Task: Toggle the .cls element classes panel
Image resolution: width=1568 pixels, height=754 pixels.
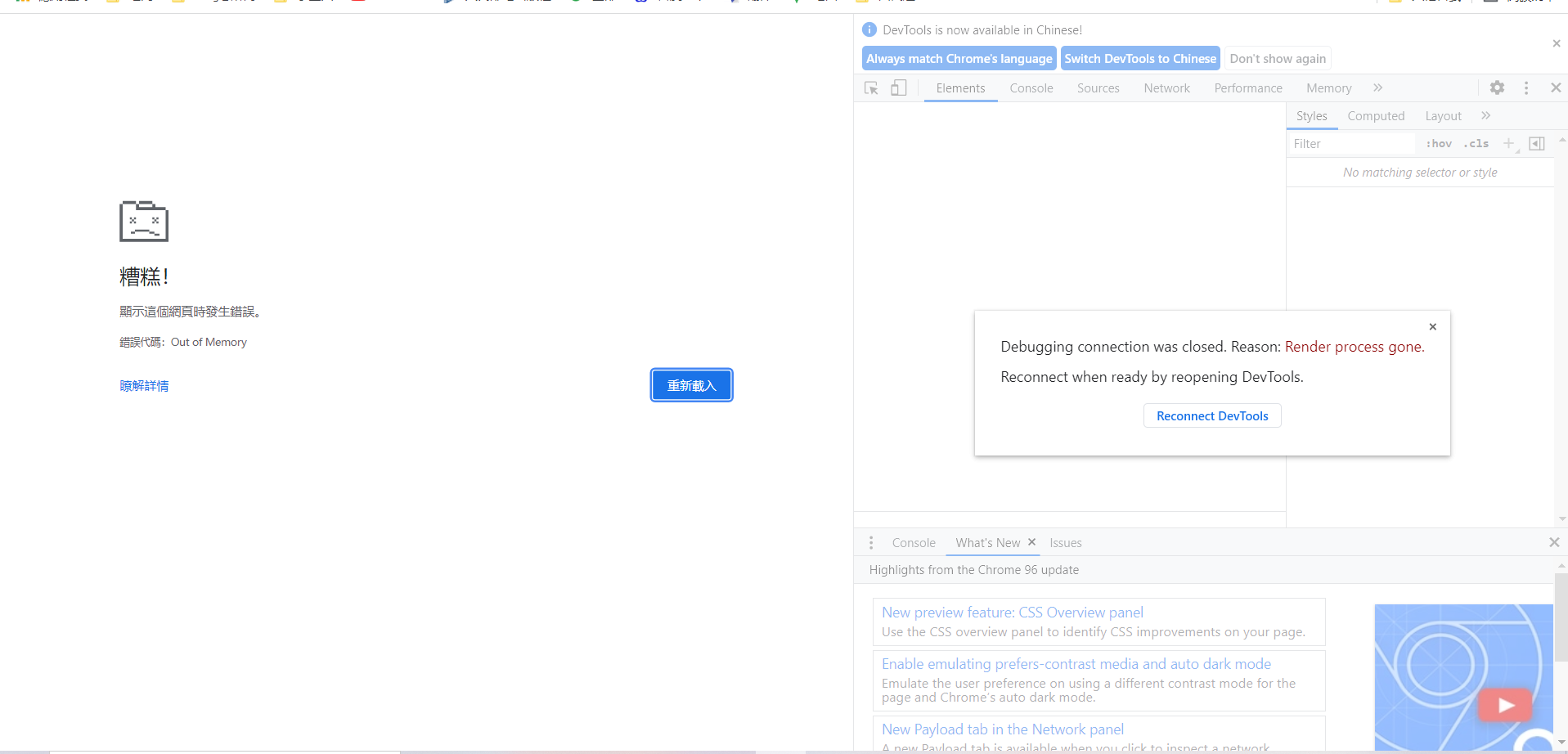Action: click(x=1476, y=143)
